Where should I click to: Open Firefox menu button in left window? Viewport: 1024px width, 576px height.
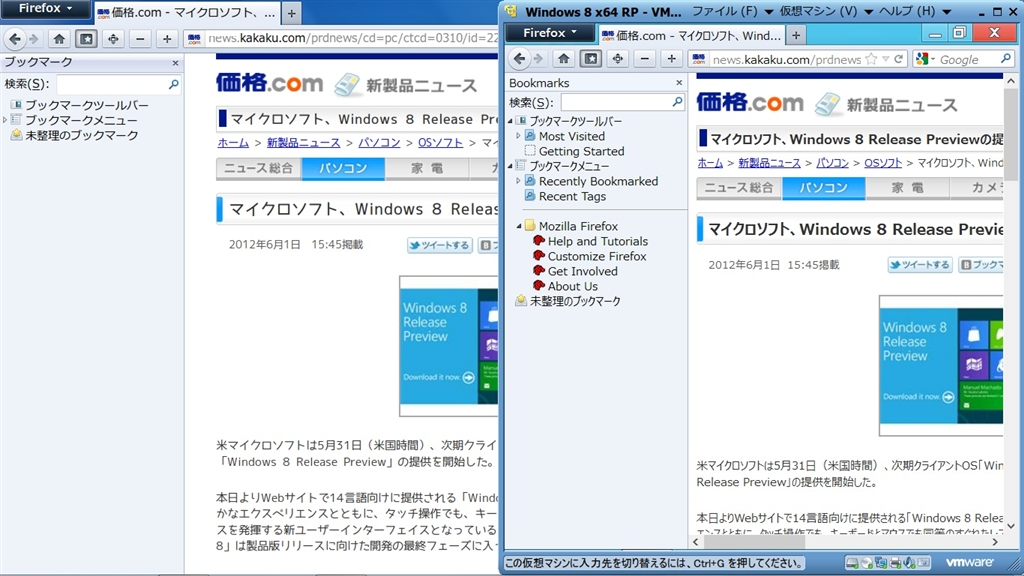pos(45,8)
